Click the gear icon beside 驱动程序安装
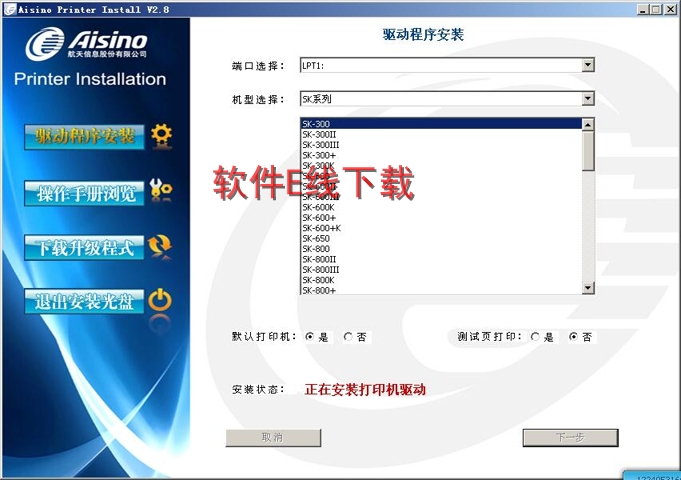 pos(161,135)
